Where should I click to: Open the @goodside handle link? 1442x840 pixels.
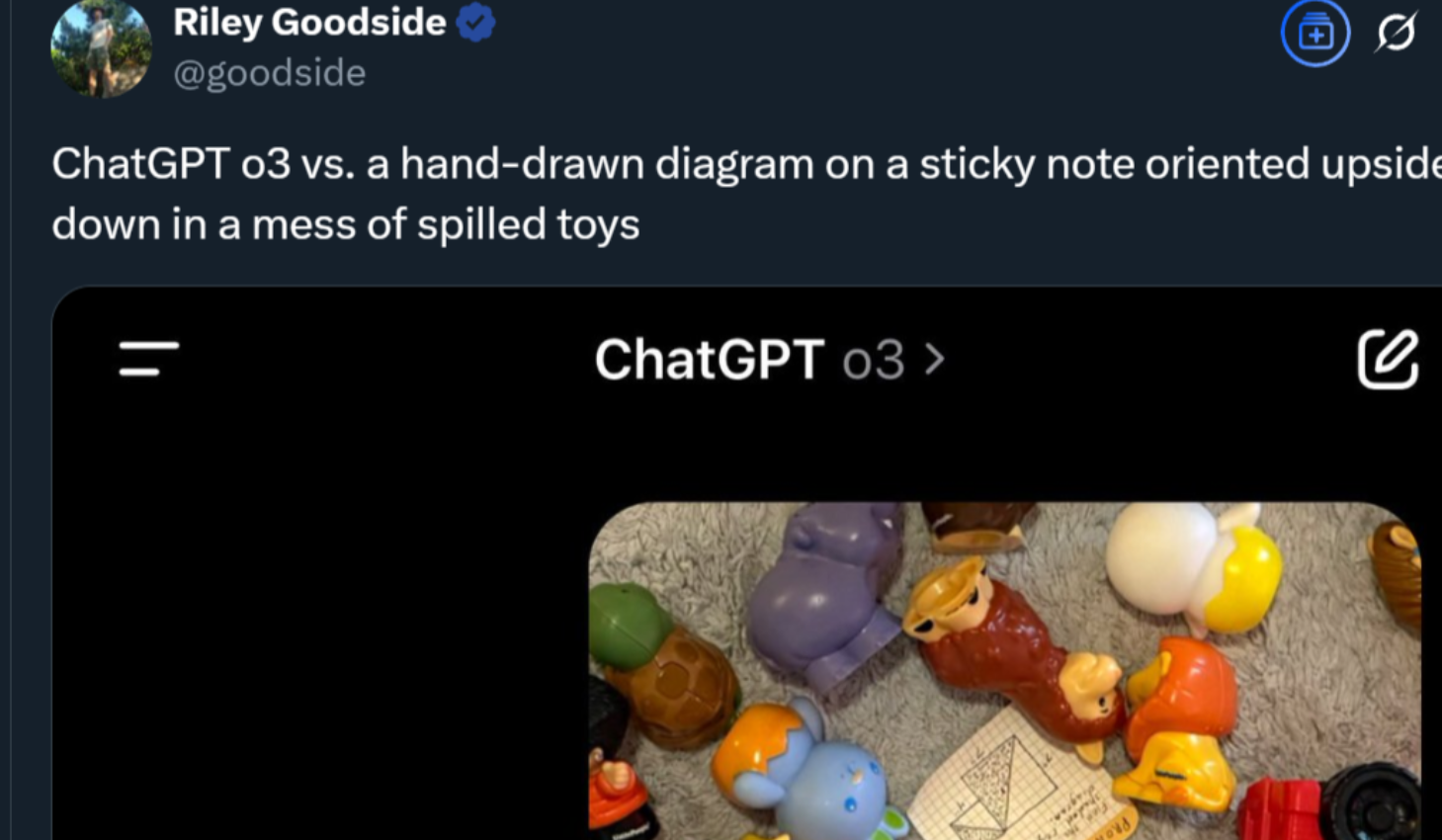[270, 73]
